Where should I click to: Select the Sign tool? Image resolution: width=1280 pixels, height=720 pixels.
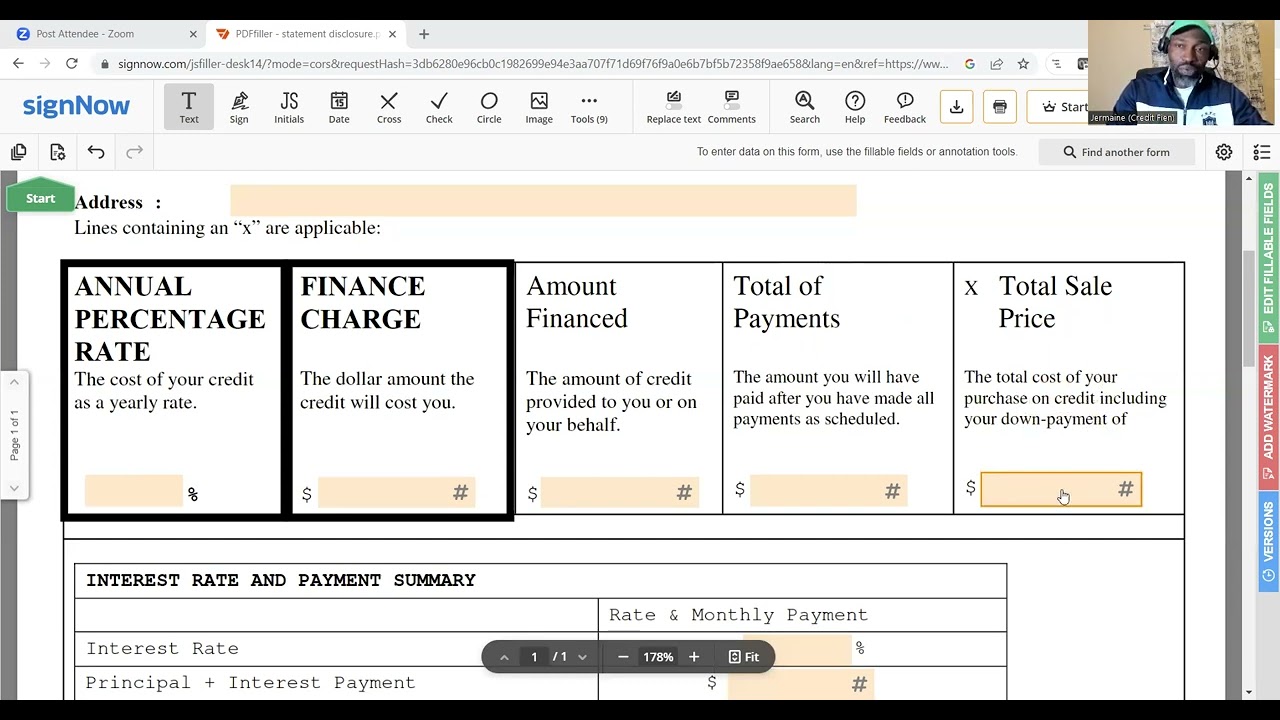click(x=239, y=107)
